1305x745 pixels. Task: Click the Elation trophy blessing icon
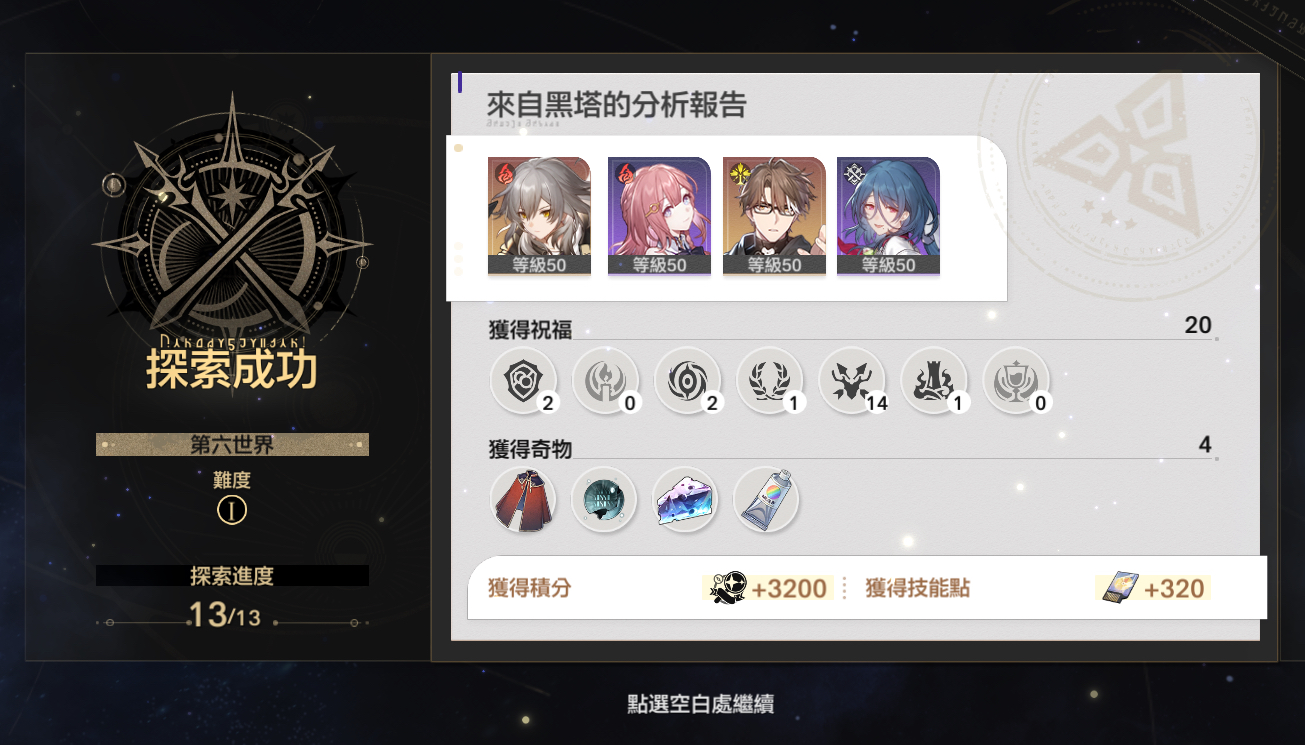[1016, 381]
